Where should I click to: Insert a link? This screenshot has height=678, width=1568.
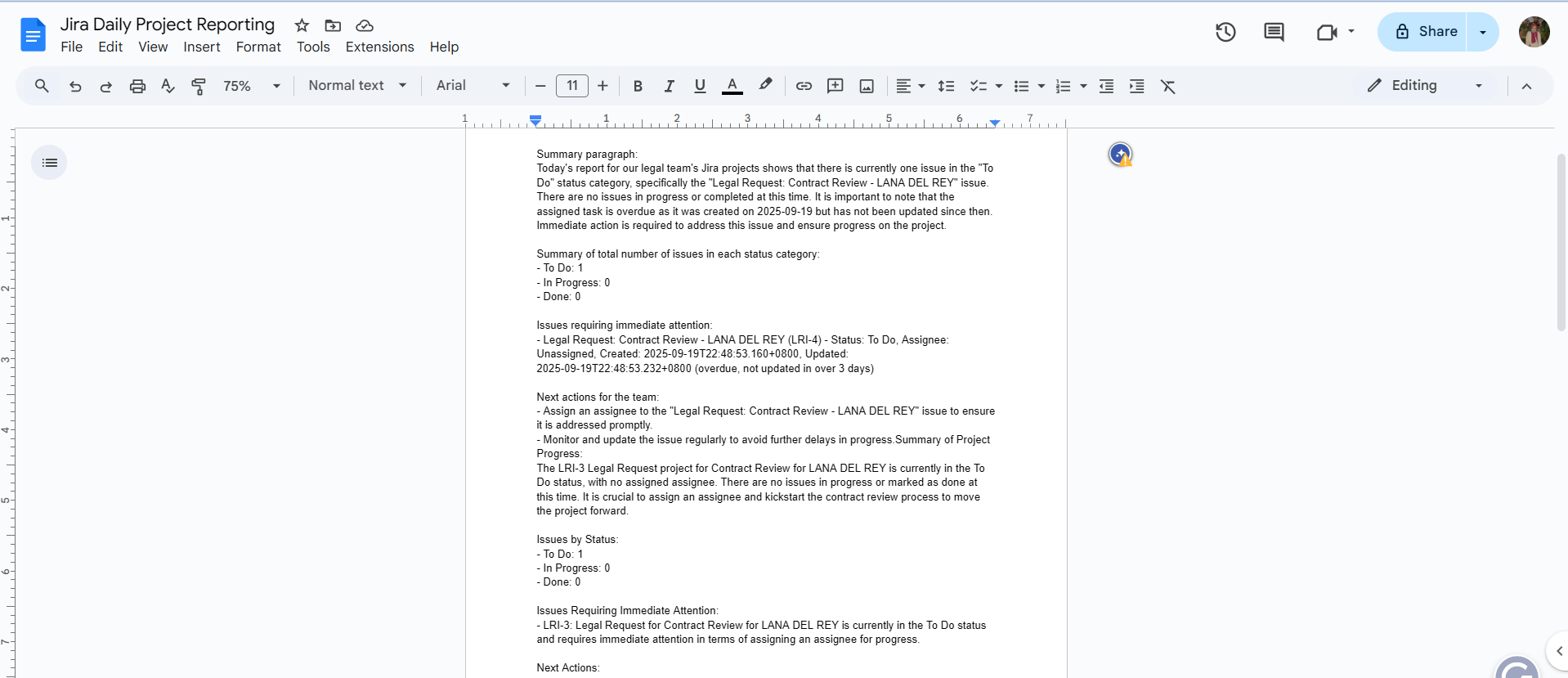point(804,86)
